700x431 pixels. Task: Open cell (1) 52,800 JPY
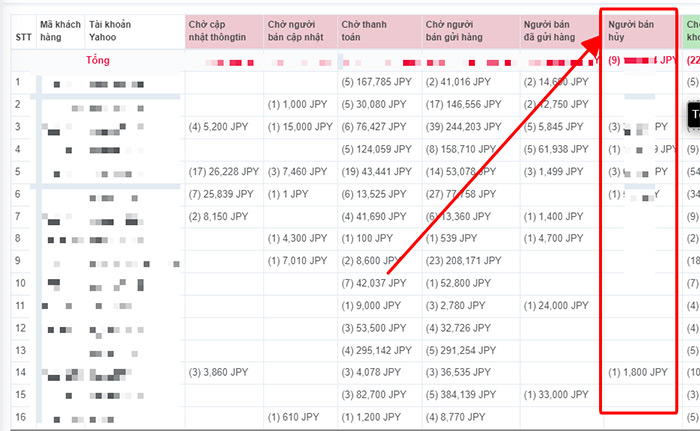pos(458,283)
